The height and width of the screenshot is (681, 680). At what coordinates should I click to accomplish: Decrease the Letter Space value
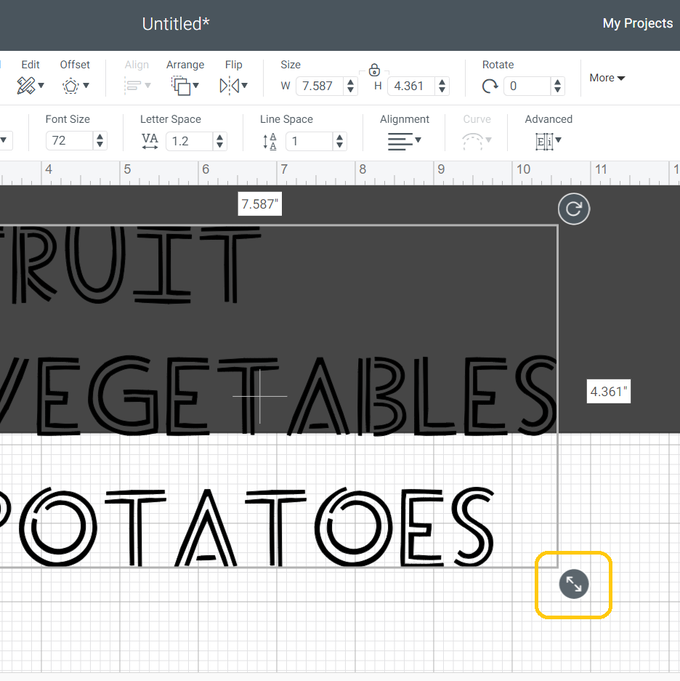[x=220, y=146]
